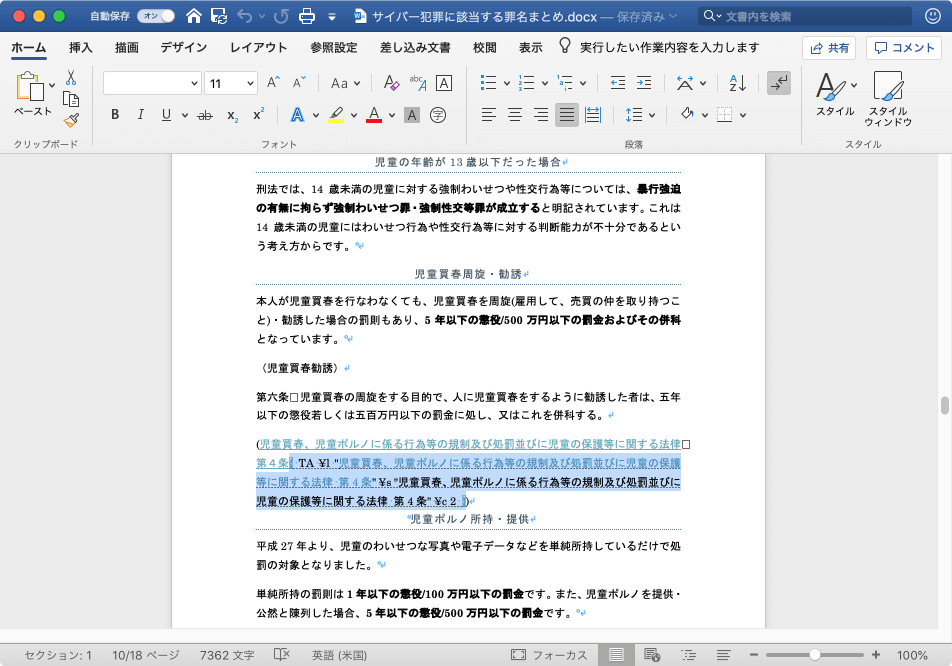Open スタイル ウィンドウ pane
The width and height of the screenshot is (952, 666).
888,98
